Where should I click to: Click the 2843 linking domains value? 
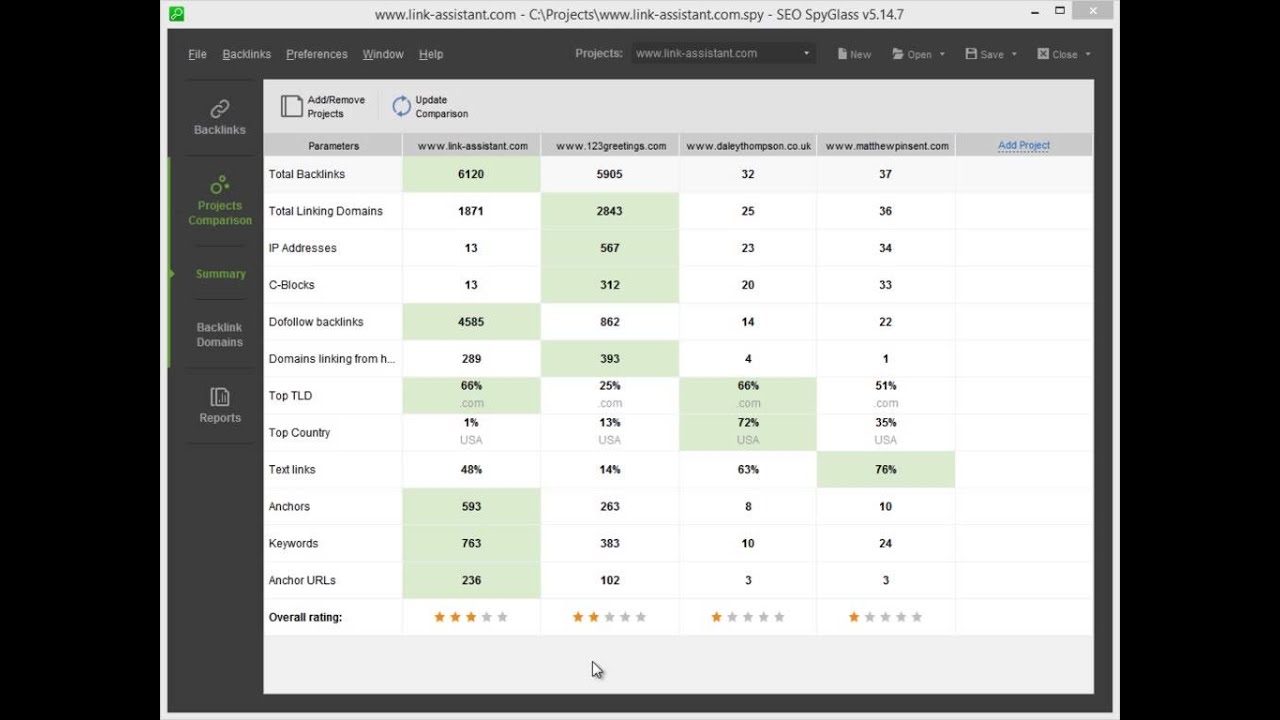coord(609,211)
